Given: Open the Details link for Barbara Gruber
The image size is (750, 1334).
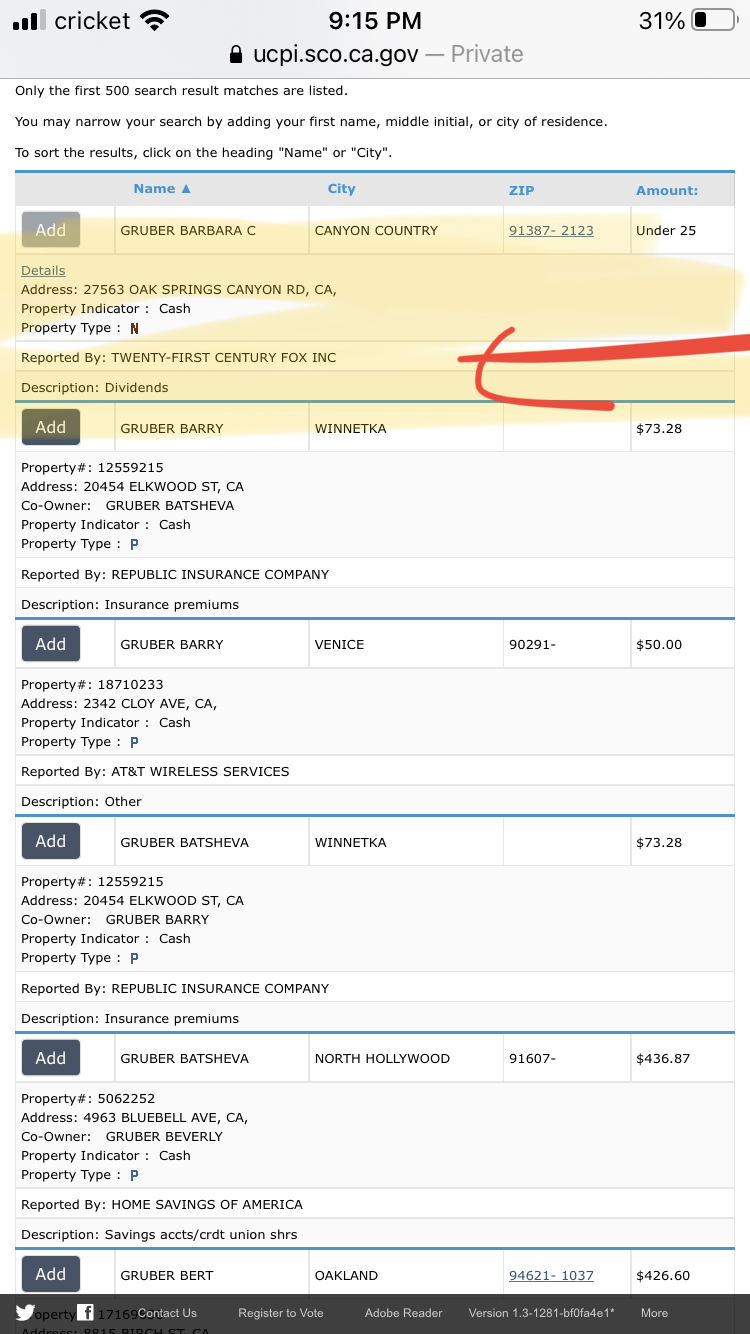Looking at the screenshot, I should pyautogui.click(x=43, y=270).
